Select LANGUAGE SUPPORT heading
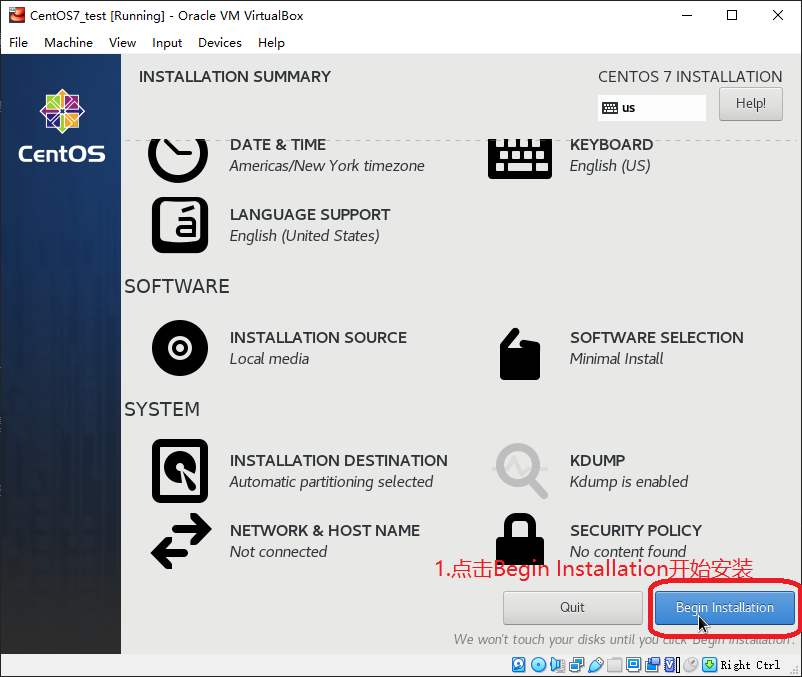Image resolution: width=802 pixels, height=677 pixels. (310, 214)
